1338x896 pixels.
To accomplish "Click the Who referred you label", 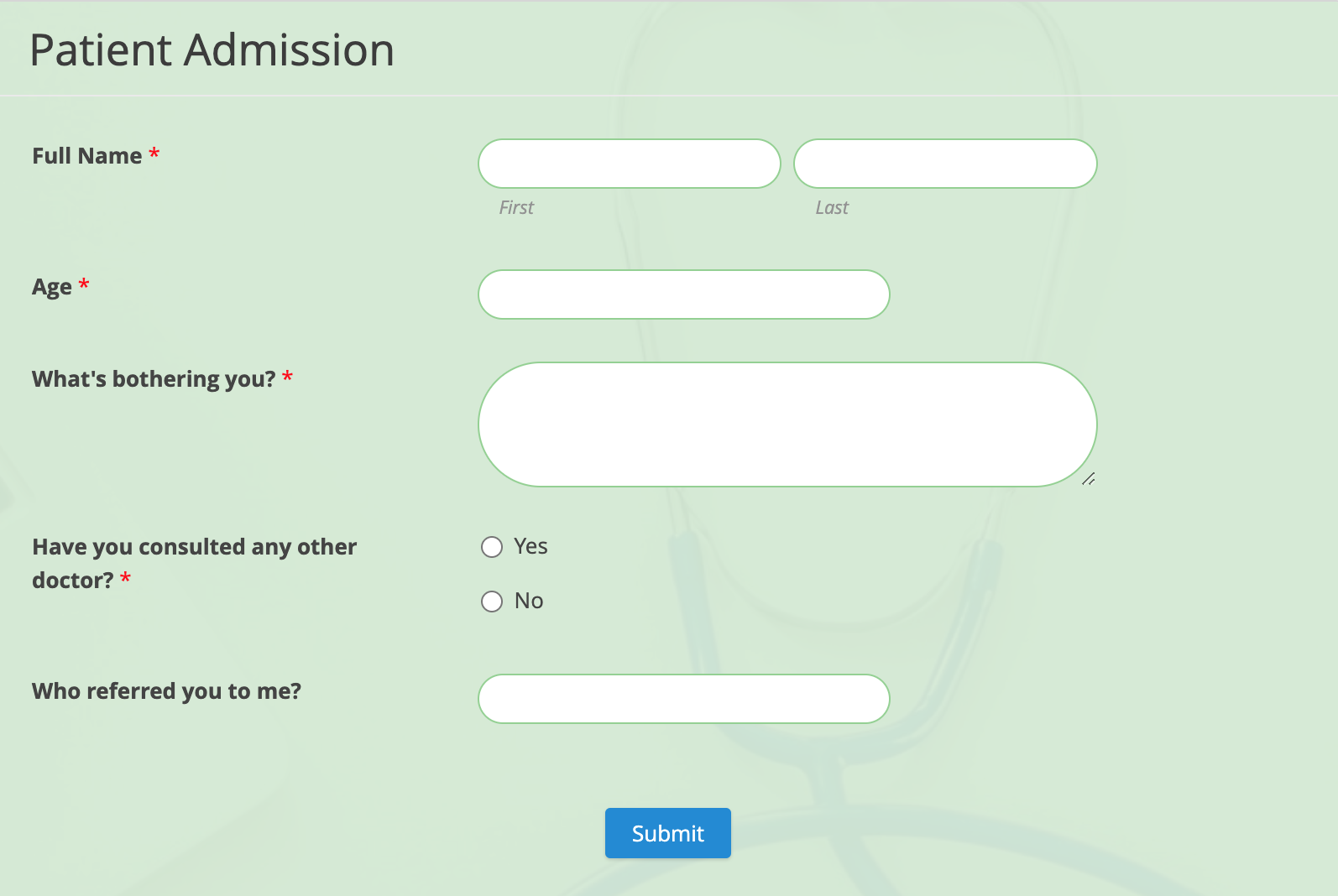I will (166, 690).
